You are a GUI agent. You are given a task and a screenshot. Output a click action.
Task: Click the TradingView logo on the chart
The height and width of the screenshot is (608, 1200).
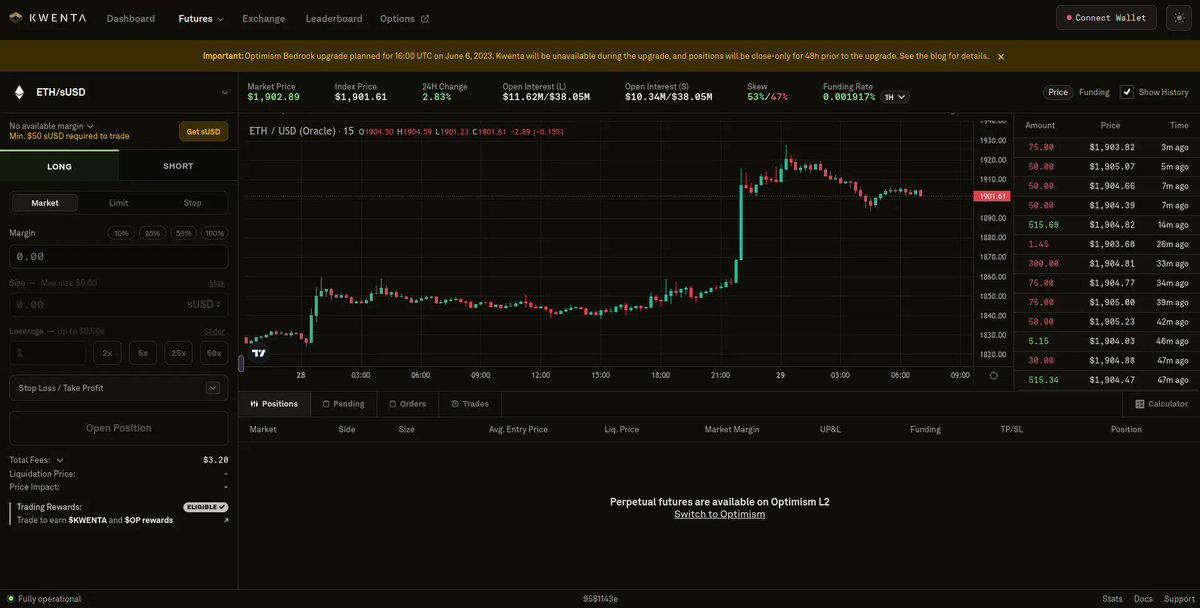[259, 353]
